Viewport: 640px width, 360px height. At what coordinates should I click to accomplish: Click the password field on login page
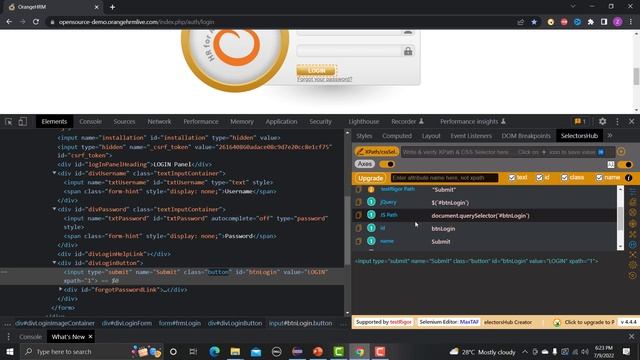tap(349, 51)
